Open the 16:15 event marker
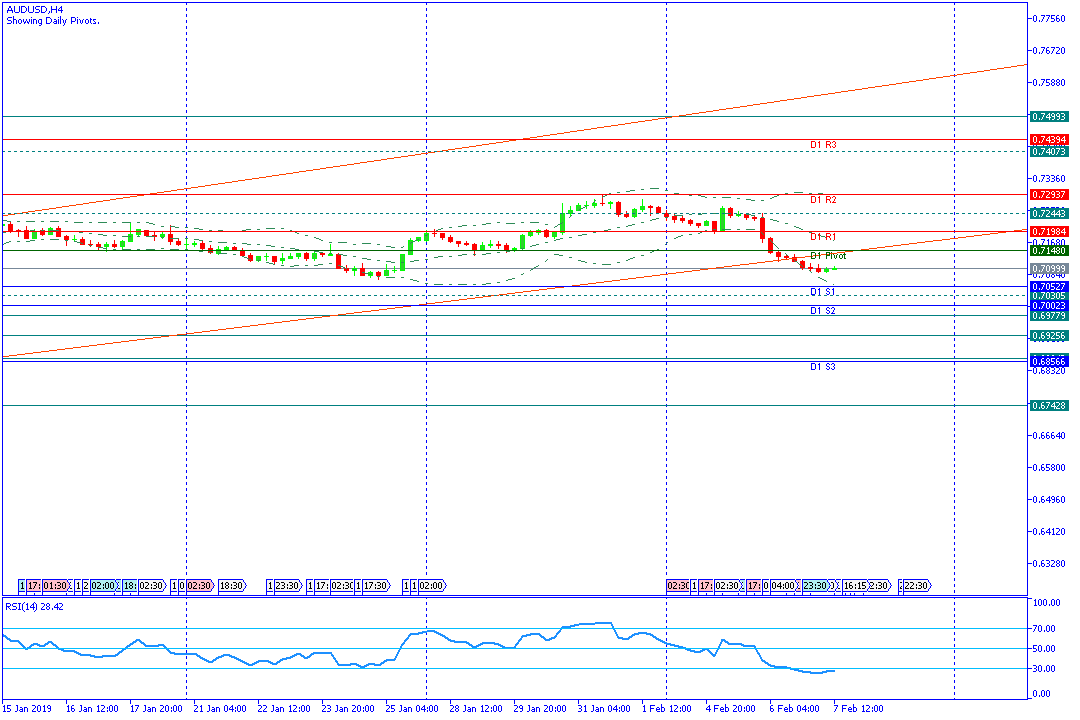Viewport: 1080px width, 720px height. coord(855,585)
